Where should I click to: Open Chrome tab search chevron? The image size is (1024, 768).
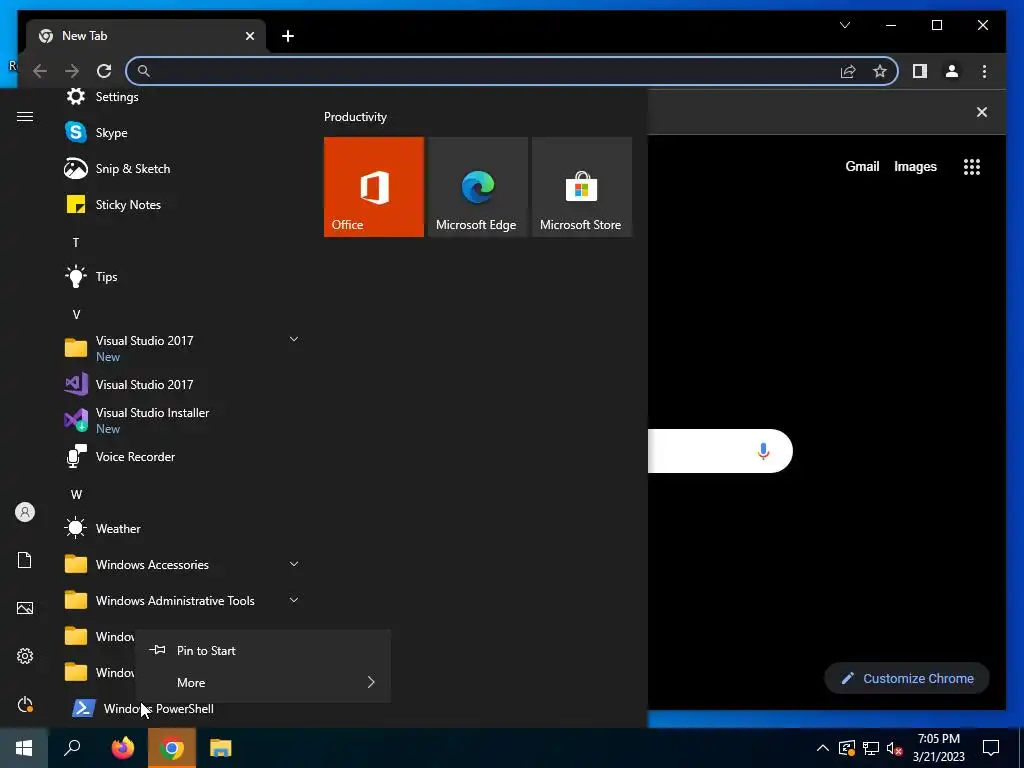point(844,25)
